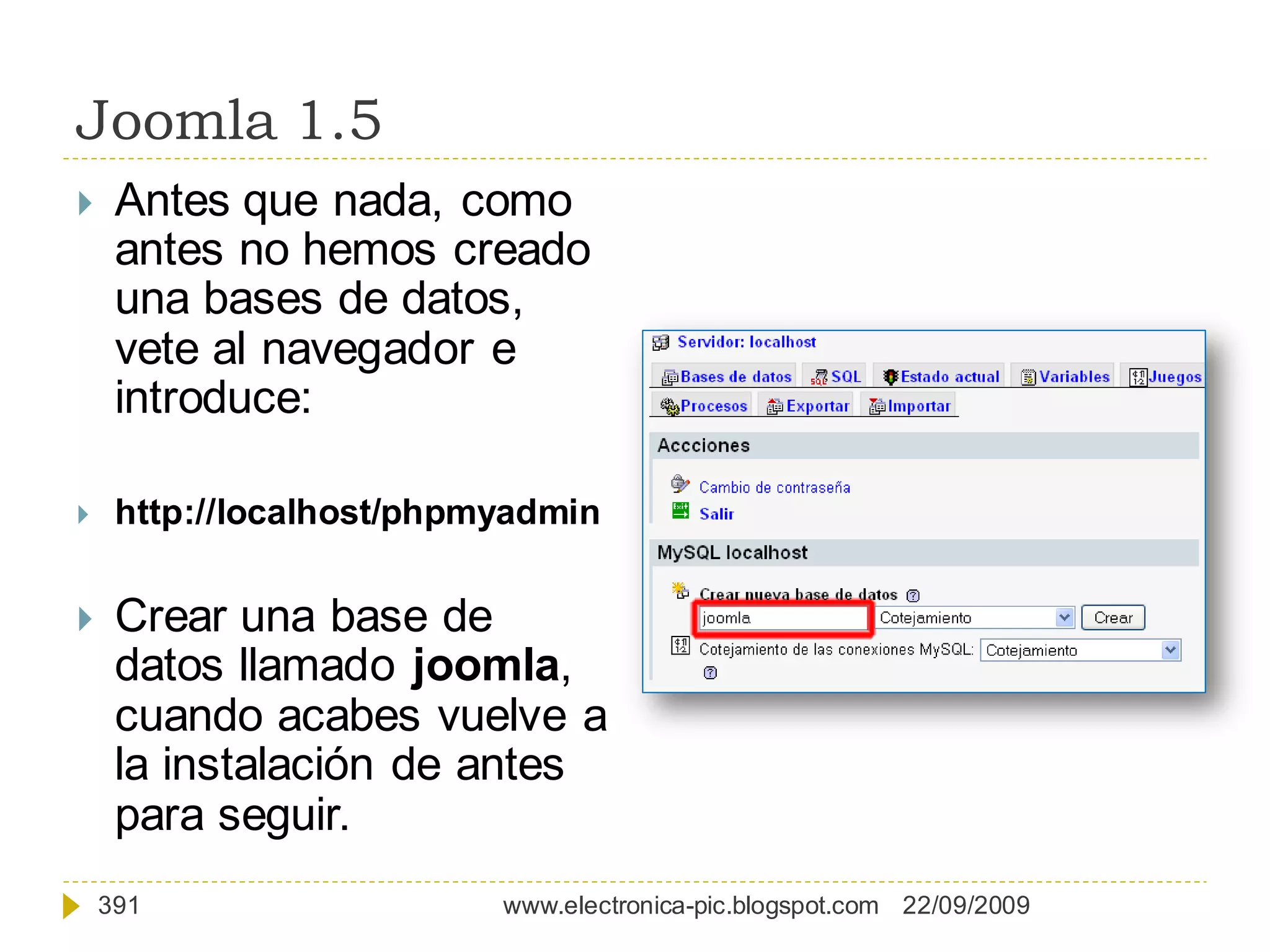The height and width of the screenshot is (952, 1270).
Task: Click the http://localhost/phpmyadmin text on the slide
Action: [358, 513]
